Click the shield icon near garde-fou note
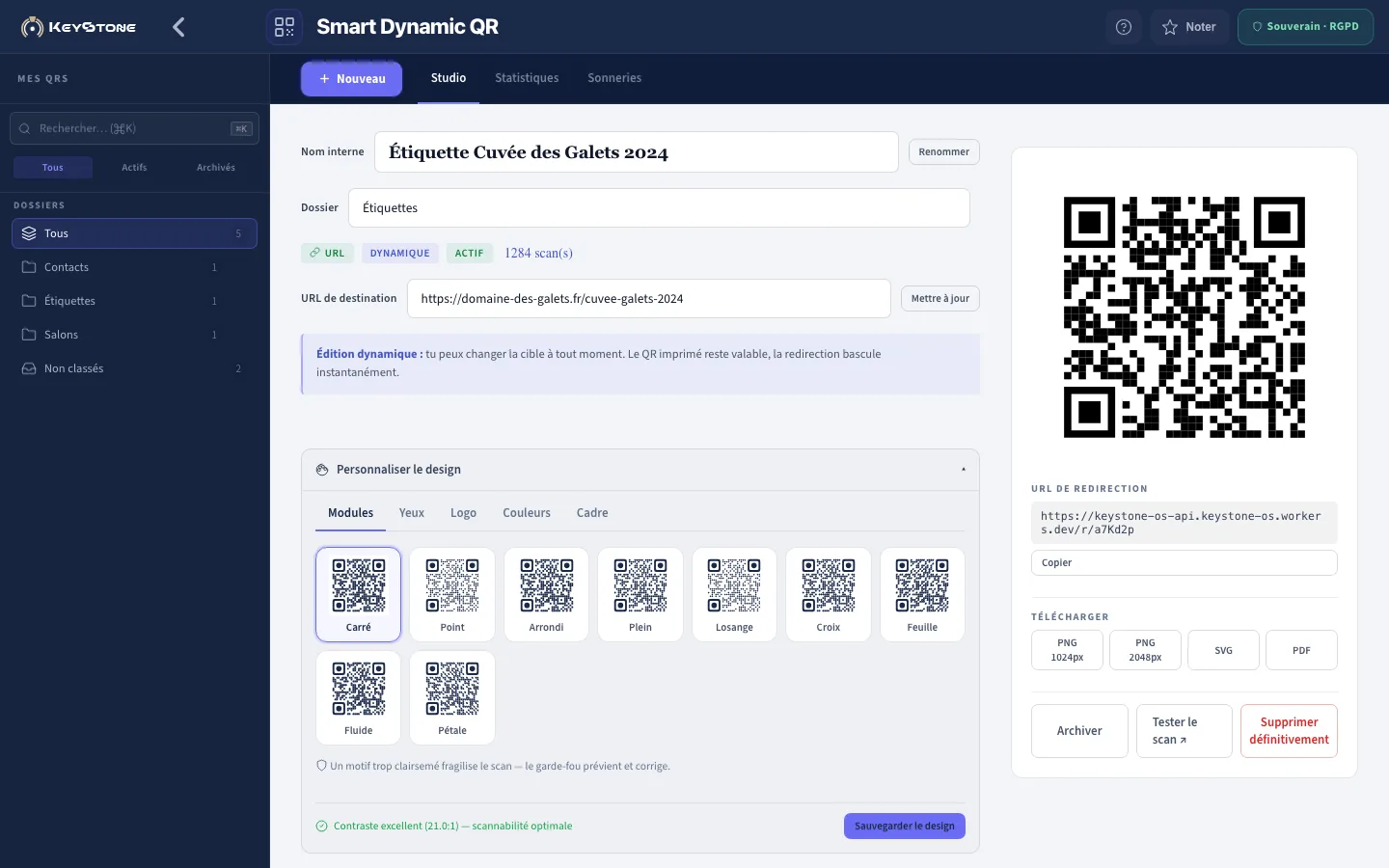 click(322, 766)
